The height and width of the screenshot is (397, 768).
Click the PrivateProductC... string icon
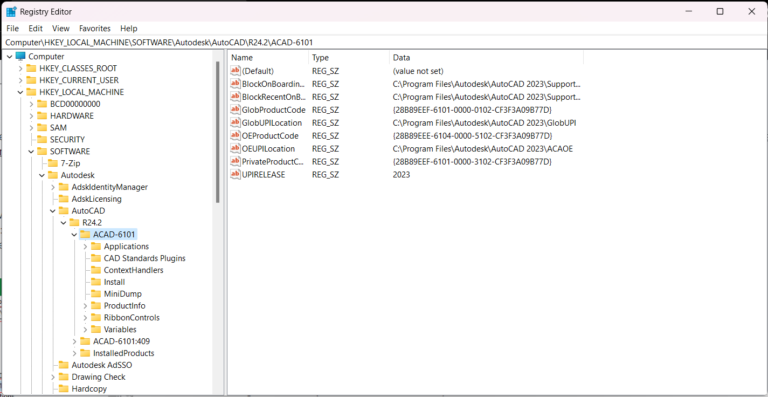[236, 162]
